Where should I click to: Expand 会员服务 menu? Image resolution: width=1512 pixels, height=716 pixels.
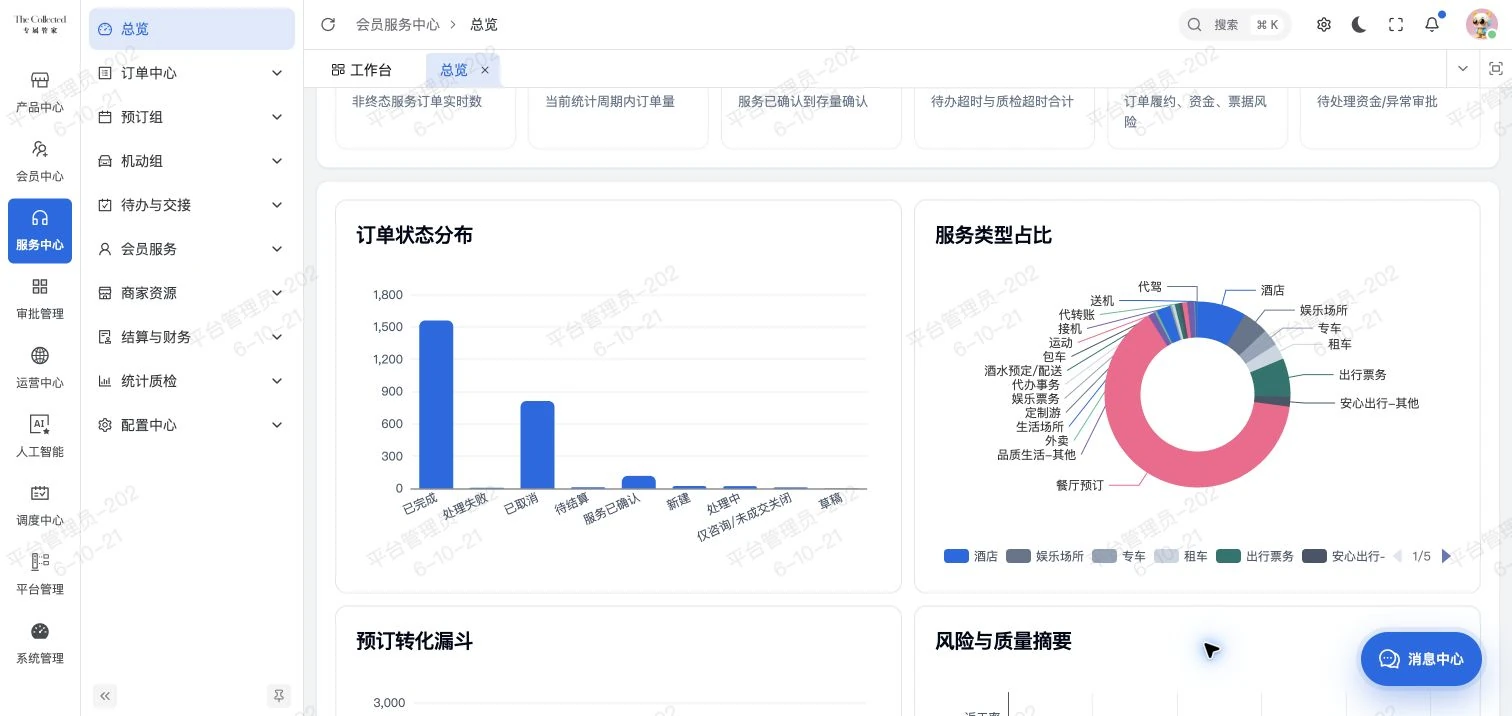[x=192, y=249]
